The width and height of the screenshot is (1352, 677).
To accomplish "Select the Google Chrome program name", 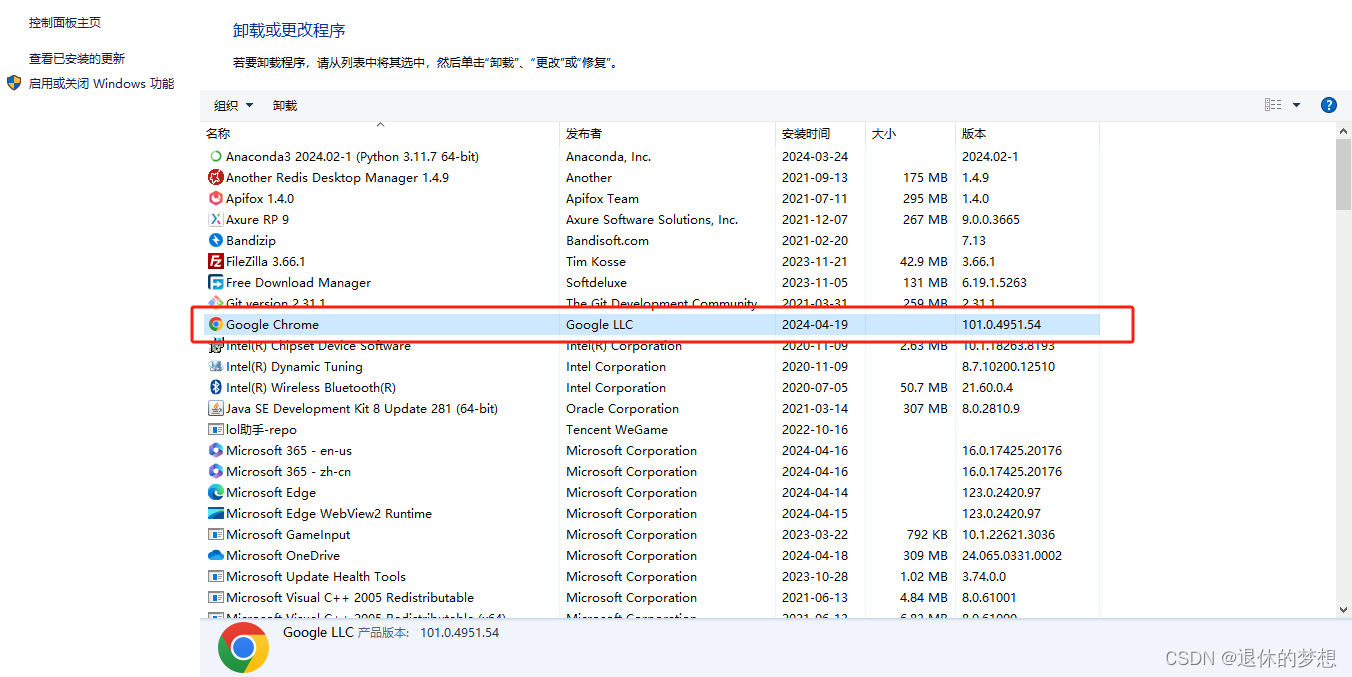I will 272,324.
